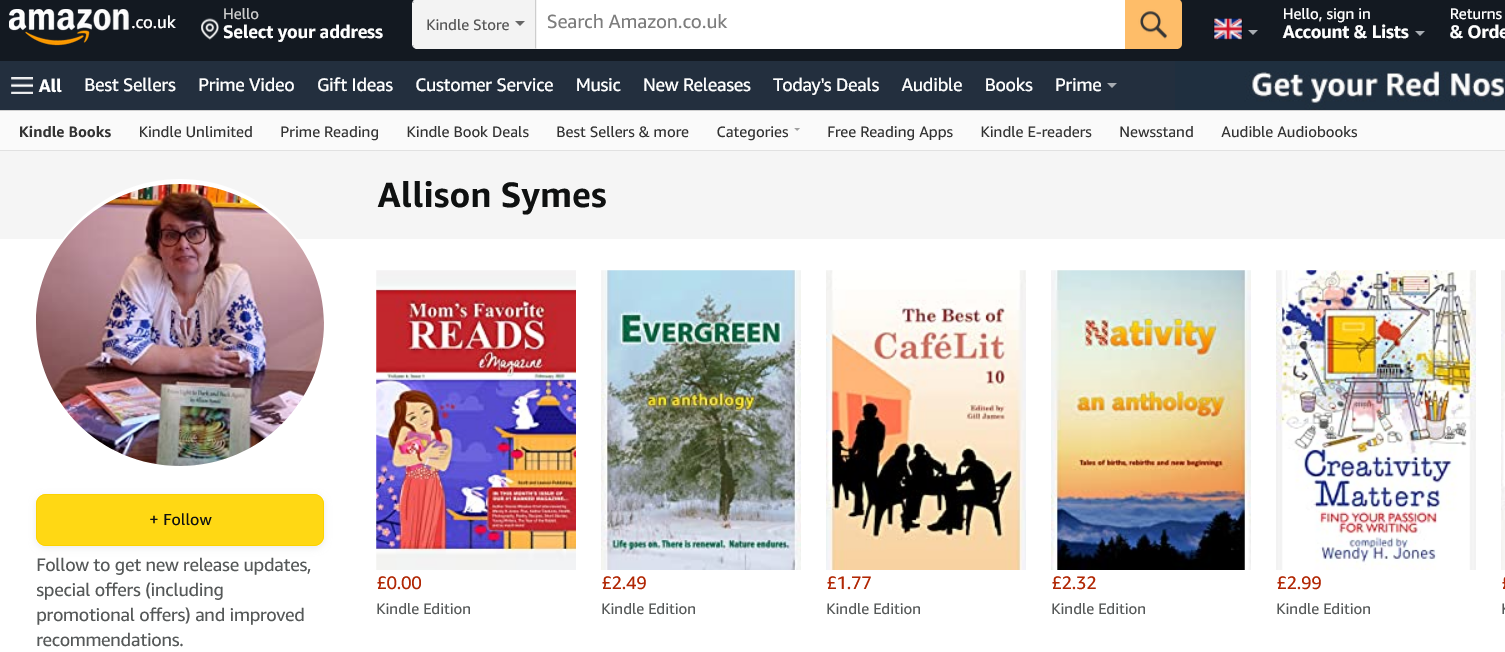Click the + Follow button for Allison Symes

click(x=179, y=520)
